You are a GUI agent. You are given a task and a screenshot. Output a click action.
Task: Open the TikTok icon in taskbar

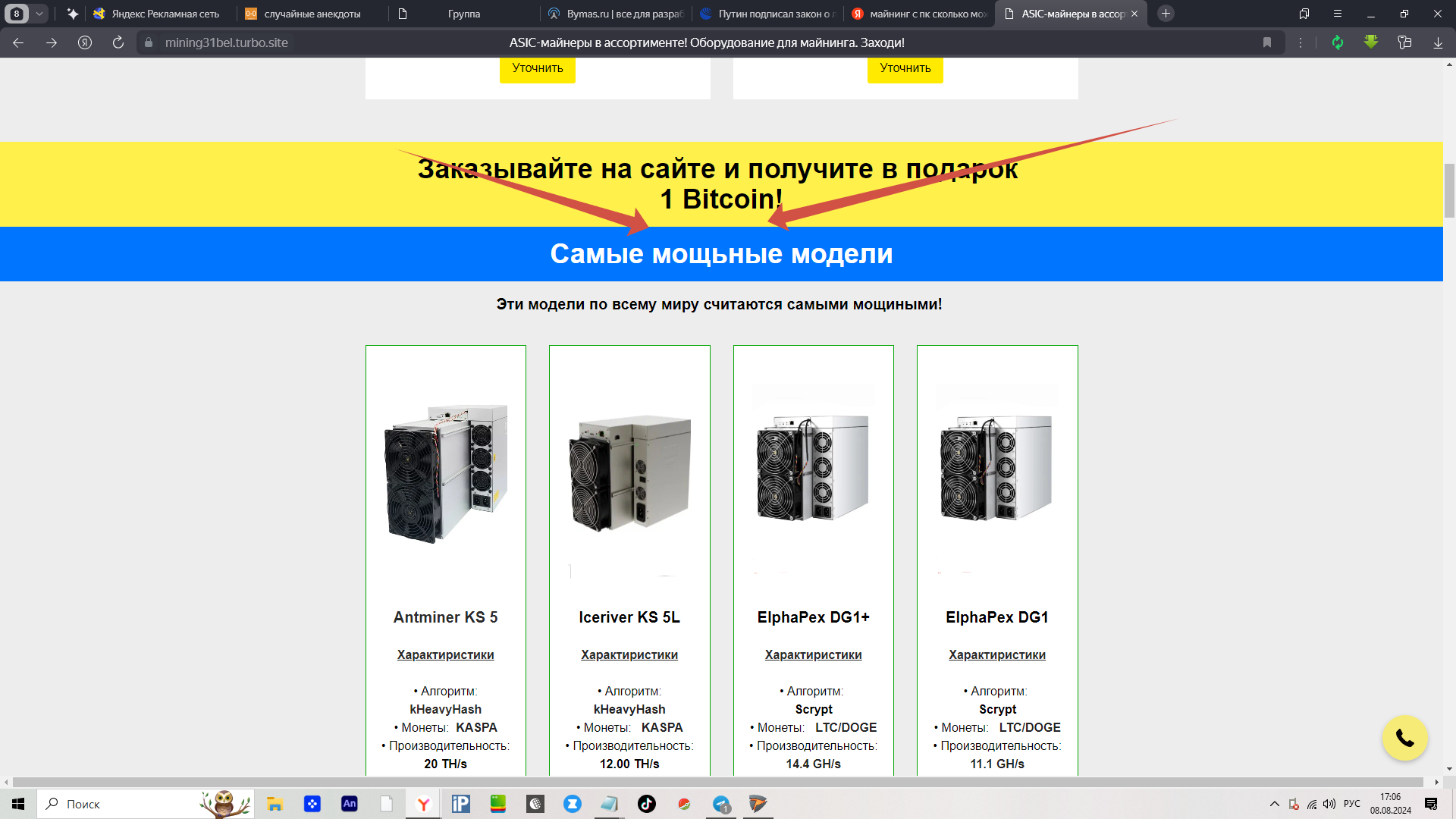646,804
